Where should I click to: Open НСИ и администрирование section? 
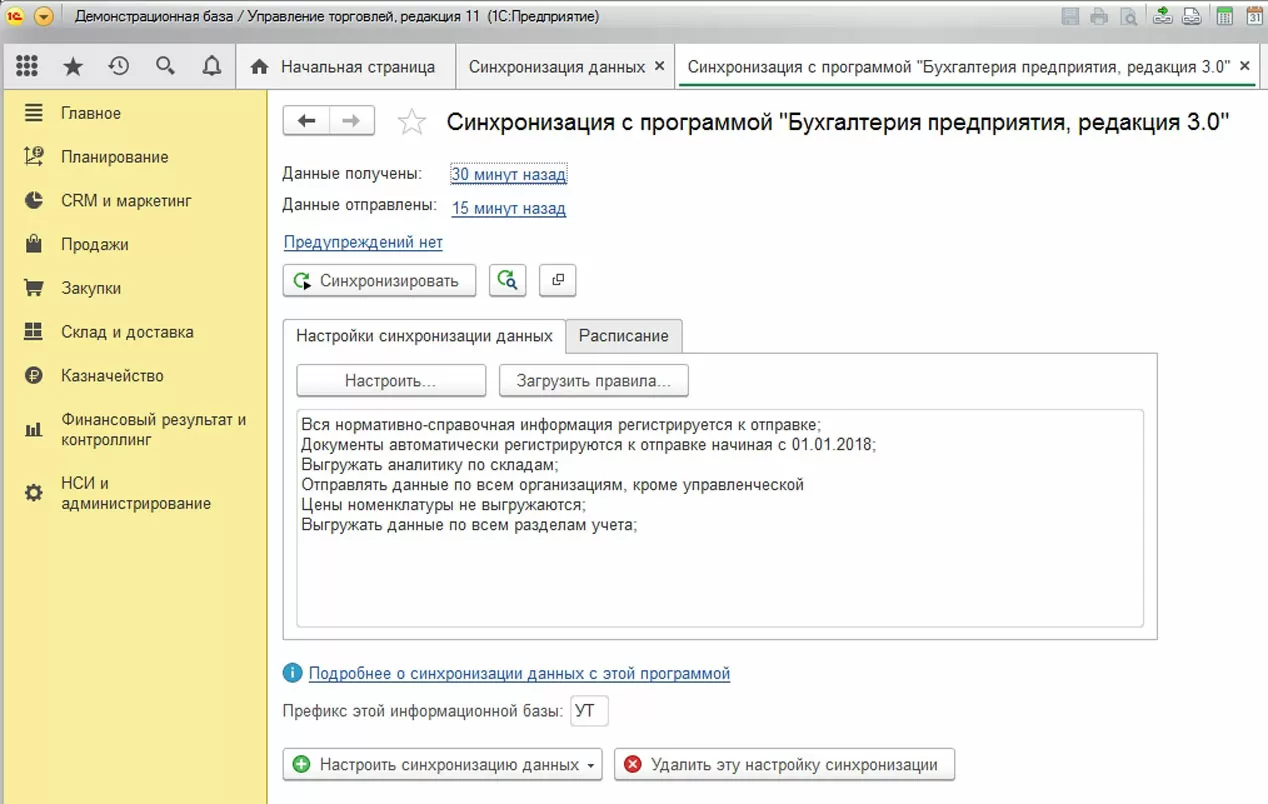136,493
